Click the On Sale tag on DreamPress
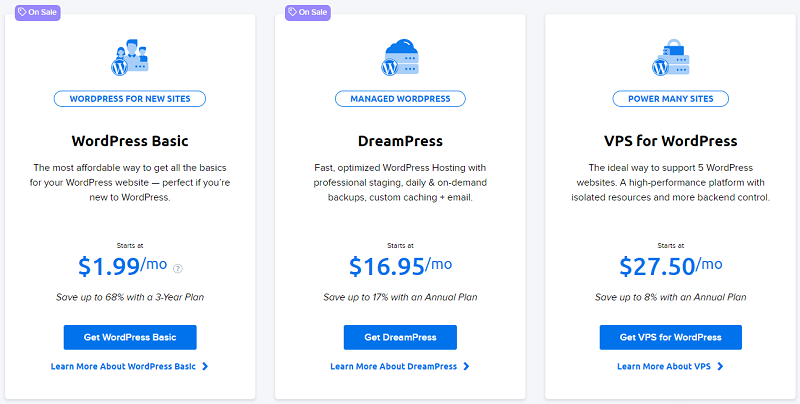The width and height of the screenshot is (800, 404). point(308,12)
